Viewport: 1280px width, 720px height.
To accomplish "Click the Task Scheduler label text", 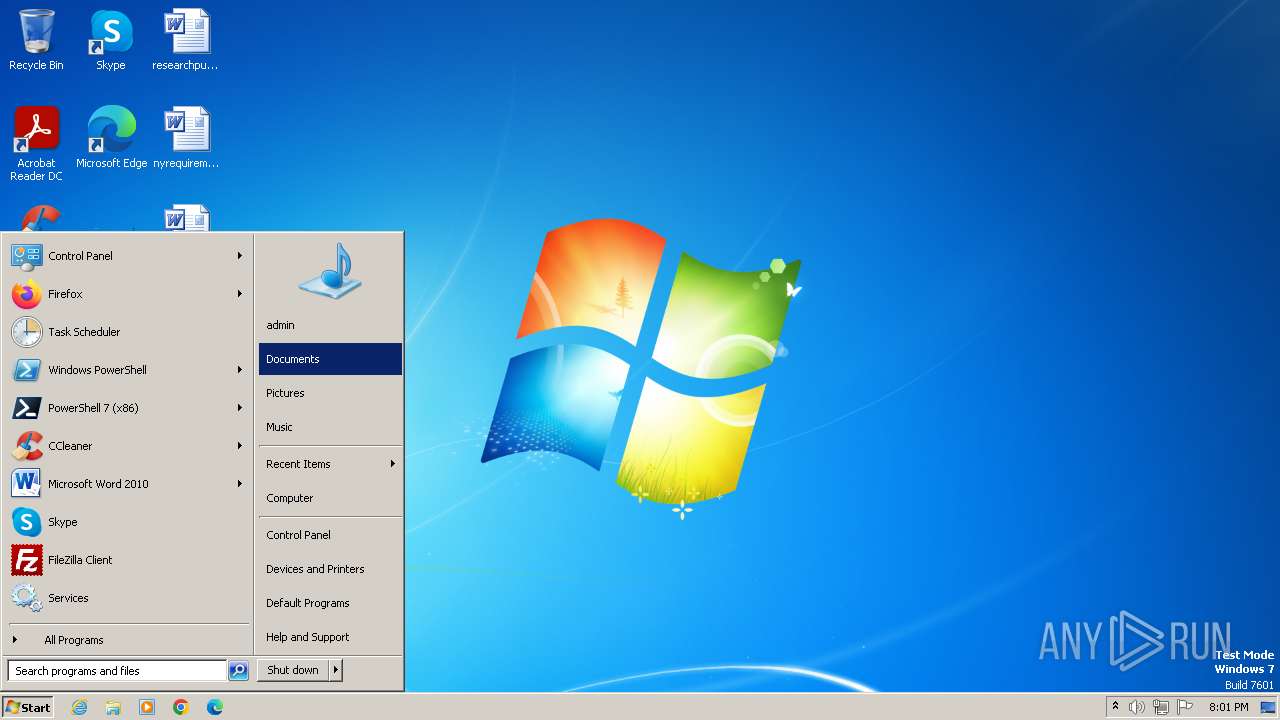I will [84, 332].
